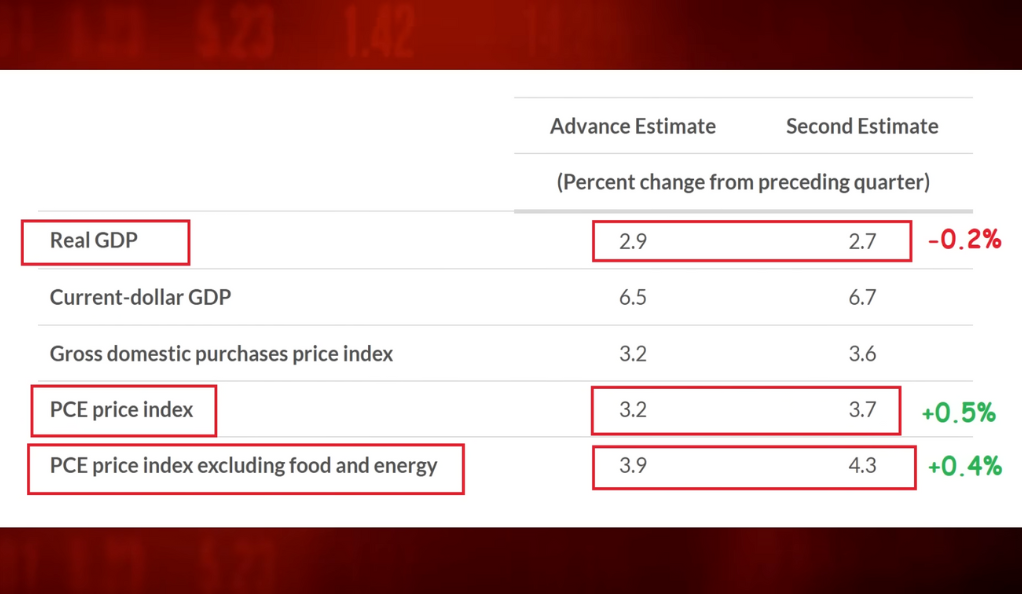Select core PCE second estimate value 4.3
This screenshot has height=594, width=1022.
[x=862, y=466]
